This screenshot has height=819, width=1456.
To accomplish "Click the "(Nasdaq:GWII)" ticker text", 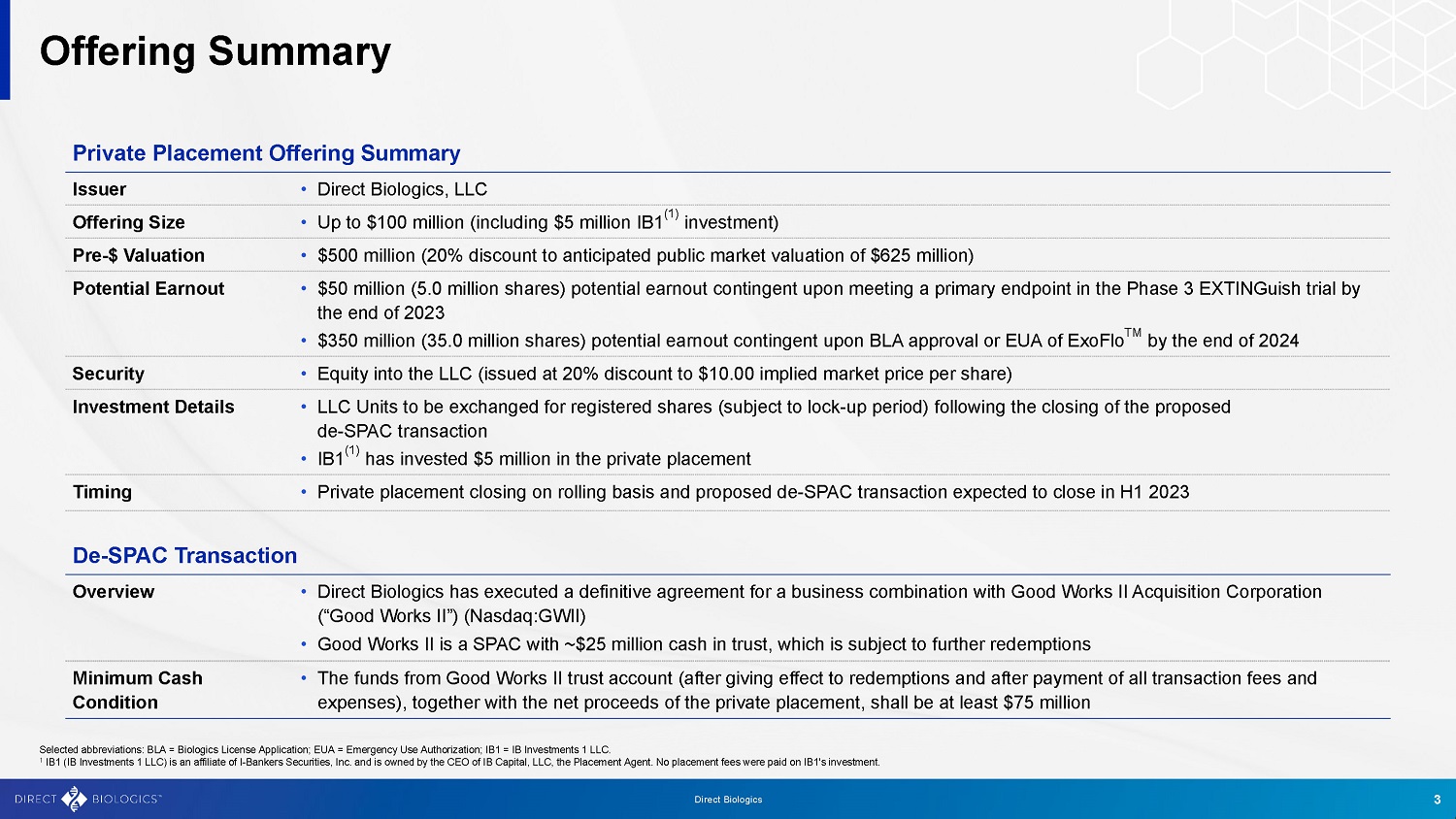I will pos(524,616).
